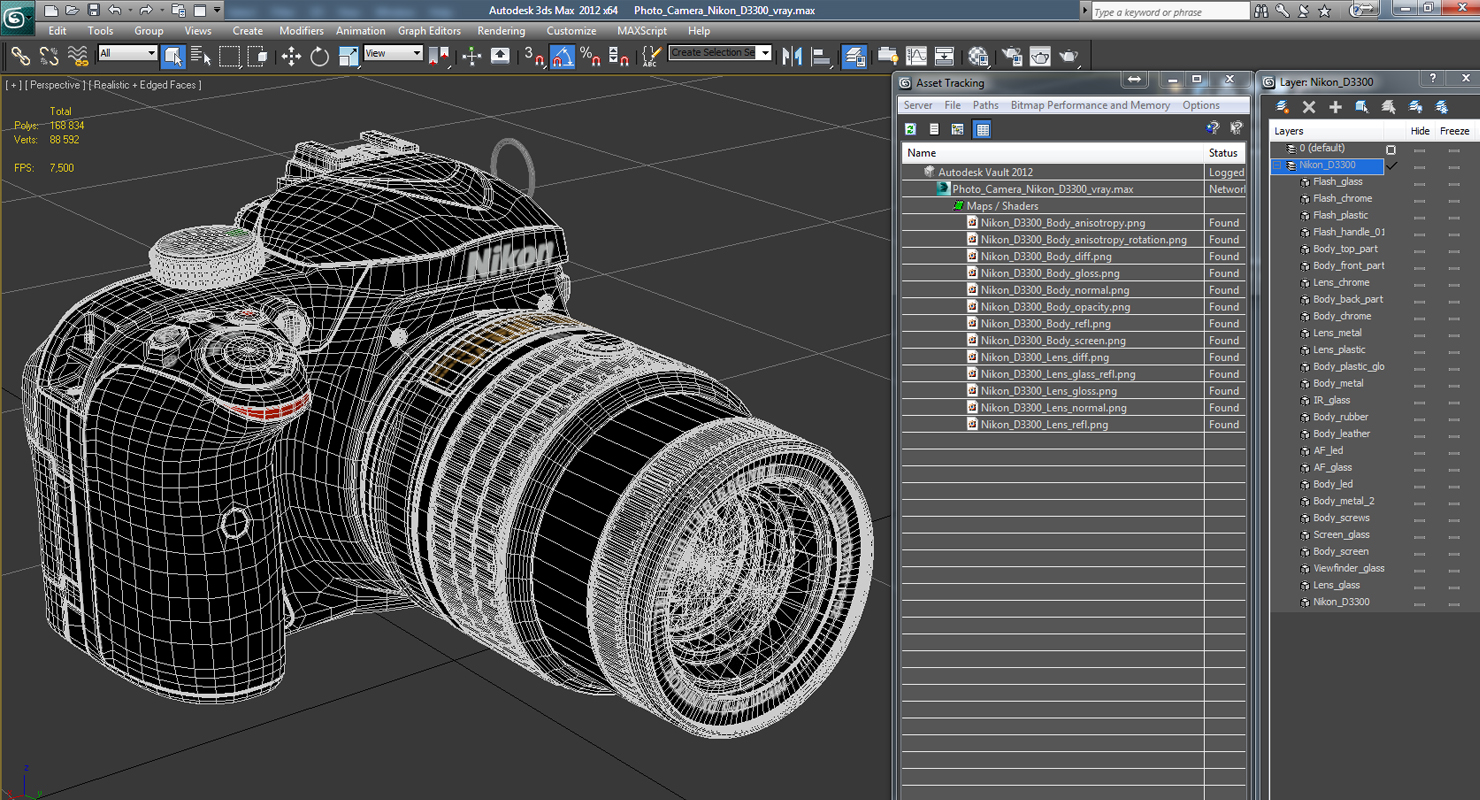Open the selection filter 'All' dropdown

point(128,53)
